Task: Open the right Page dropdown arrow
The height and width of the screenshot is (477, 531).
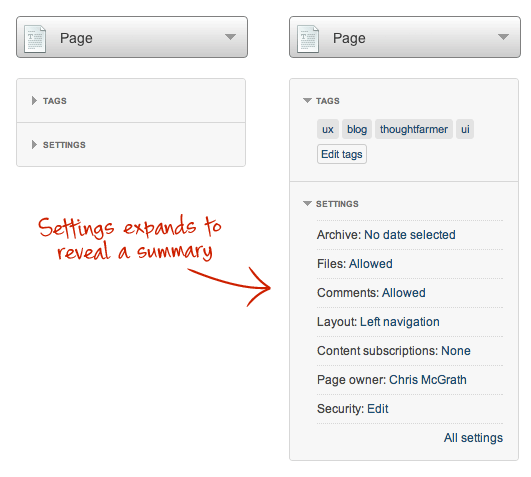Action: coord(503,37)
